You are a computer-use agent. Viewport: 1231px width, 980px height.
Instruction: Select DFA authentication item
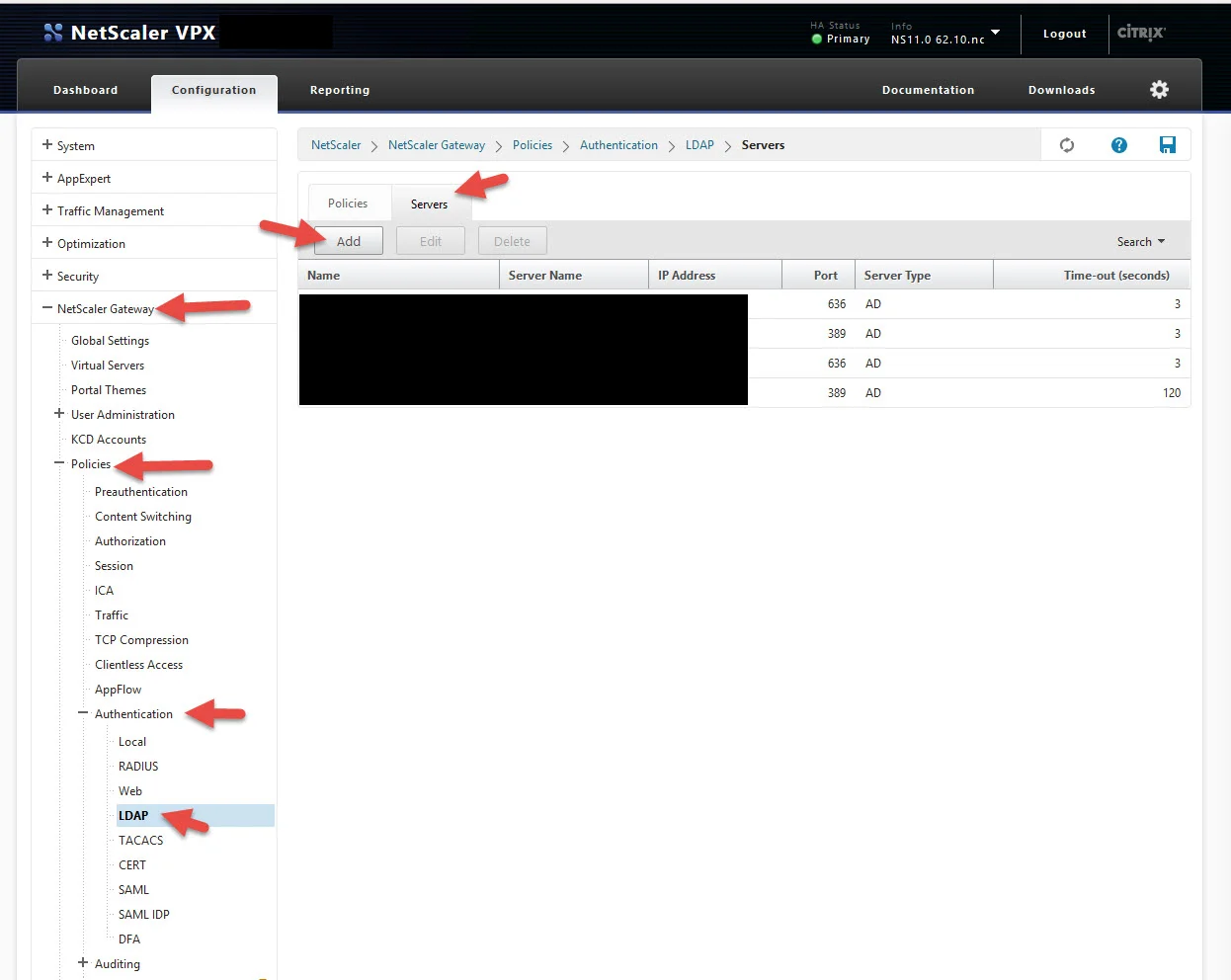click(129, 939)
